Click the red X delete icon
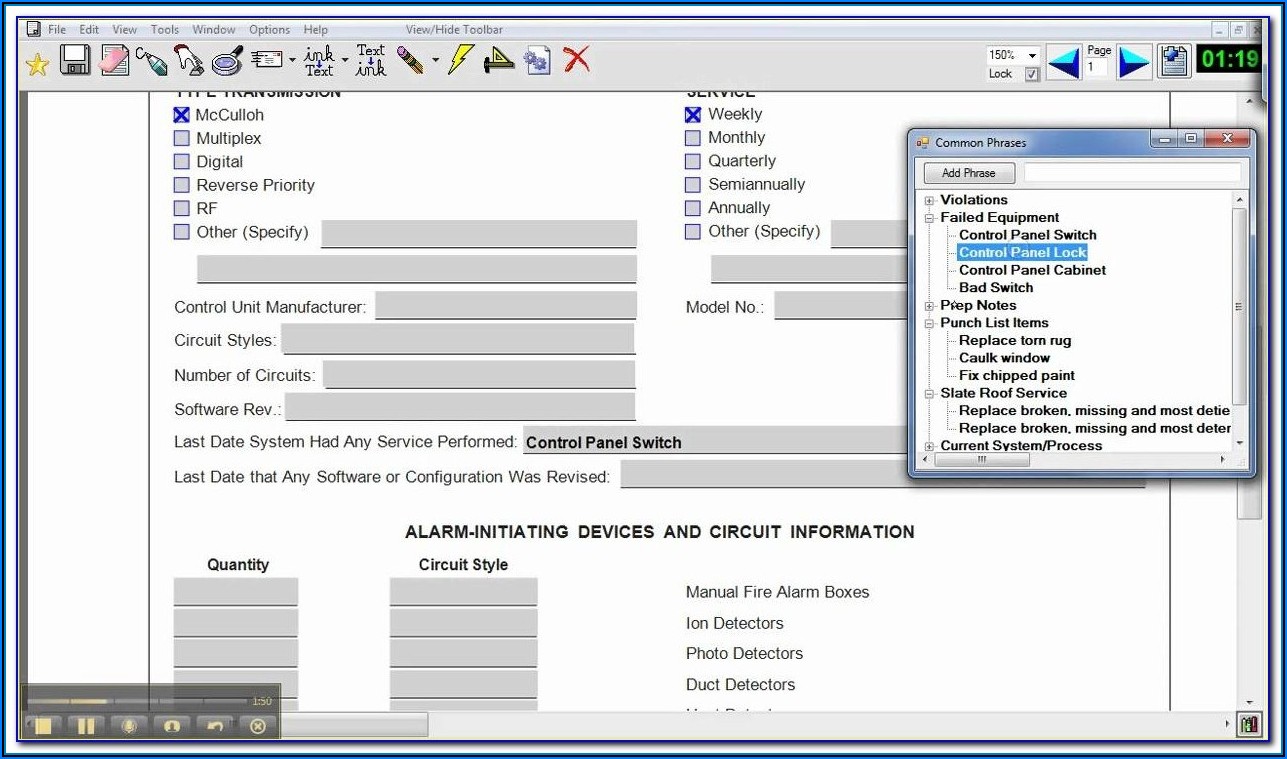Image resolution: width=1287 pixels, height=759 pixels. (576, 61)
